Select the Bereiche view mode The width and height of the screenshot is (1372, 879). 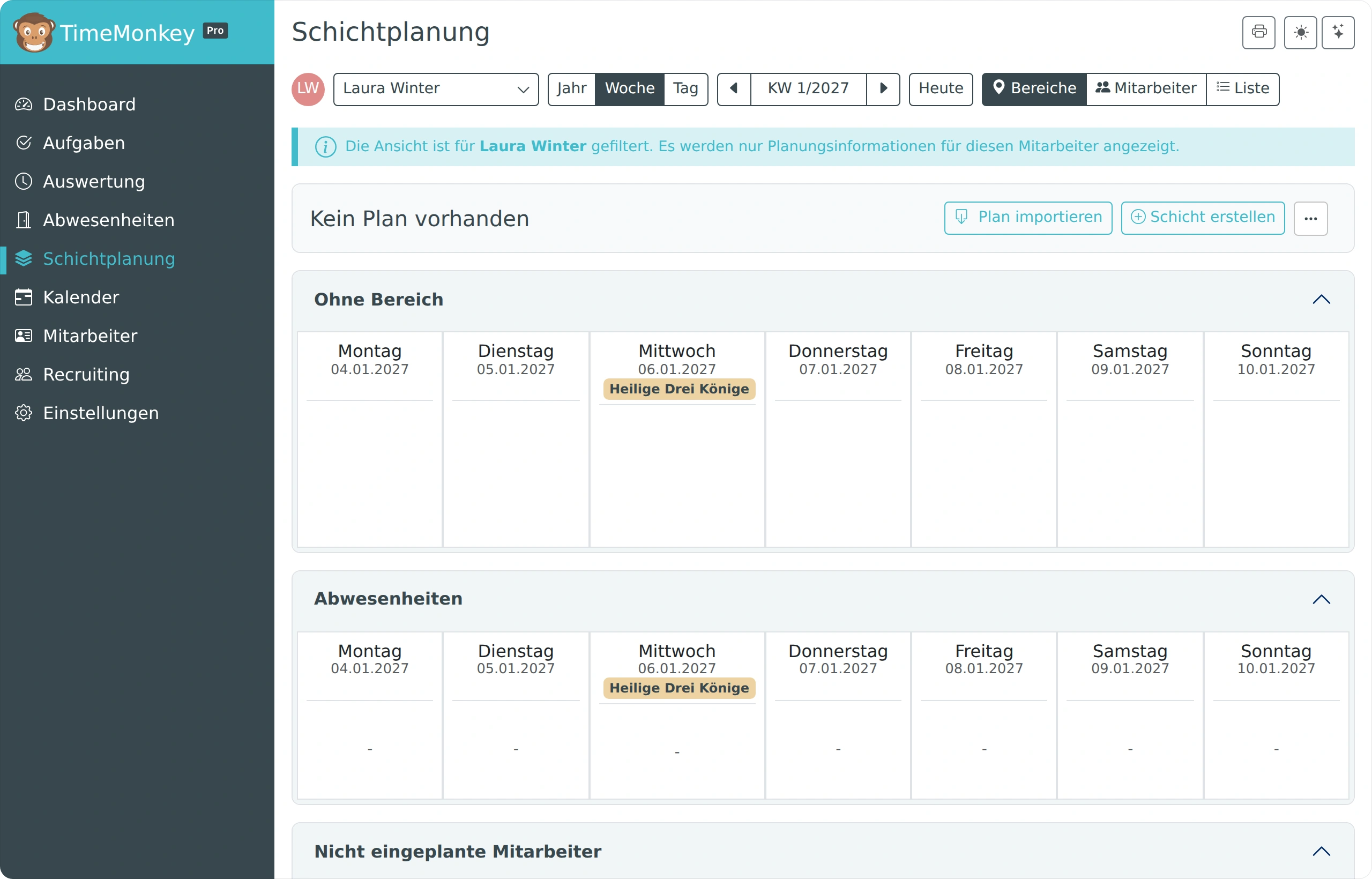coord(1034,89)
